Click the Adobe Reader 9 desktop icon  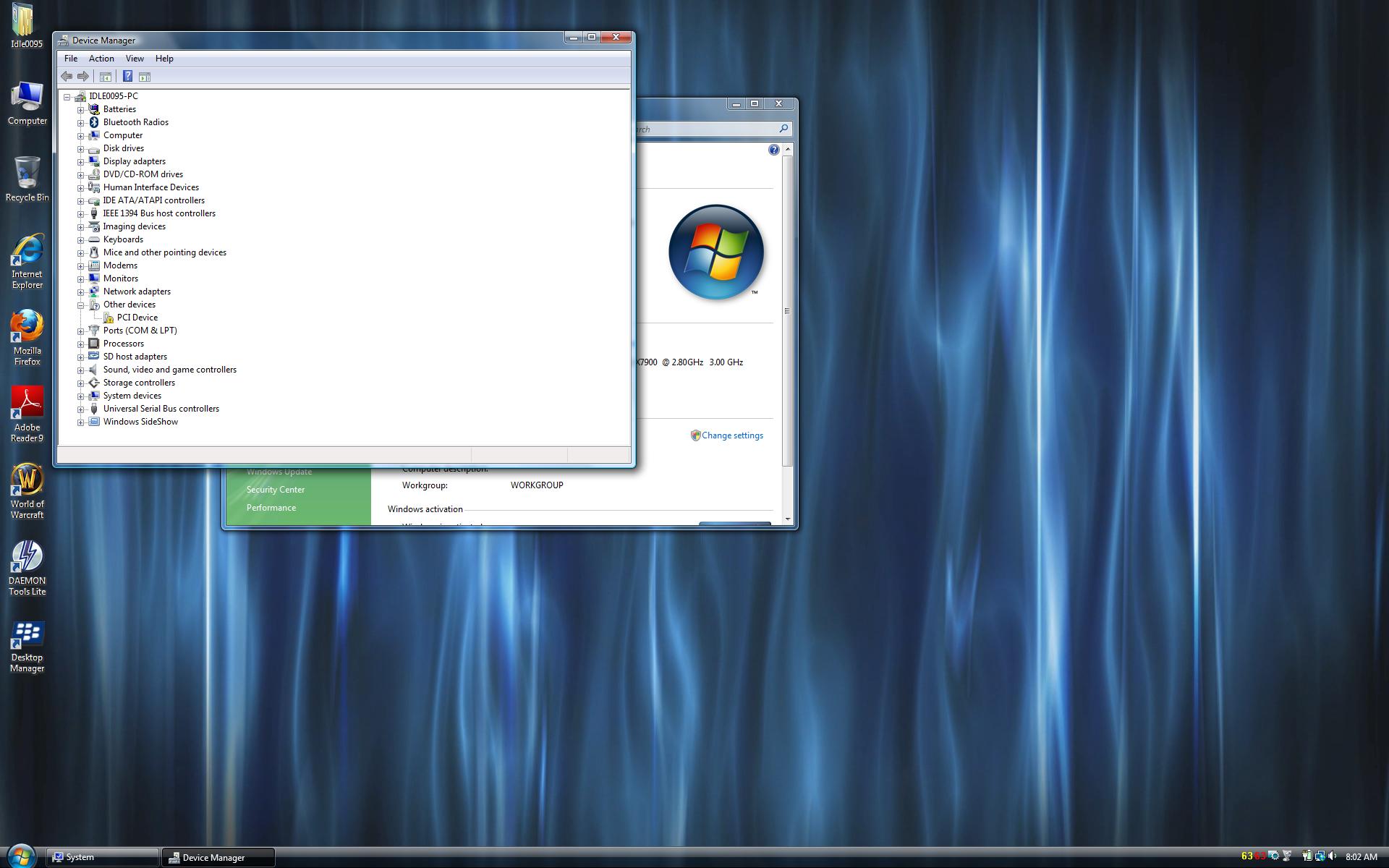(x=27, y=414)
